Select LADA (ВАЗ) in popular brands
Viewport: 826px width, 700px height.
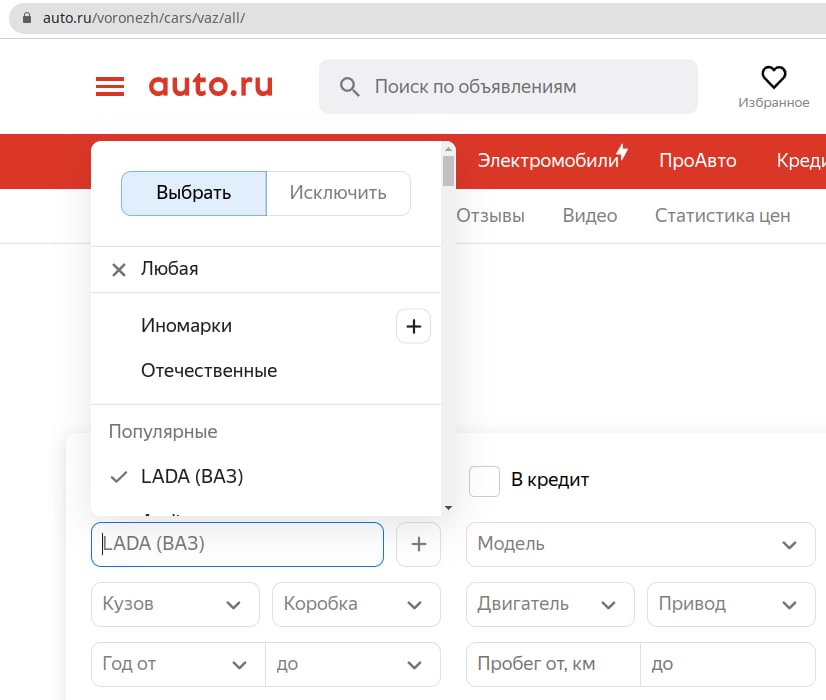266,477
